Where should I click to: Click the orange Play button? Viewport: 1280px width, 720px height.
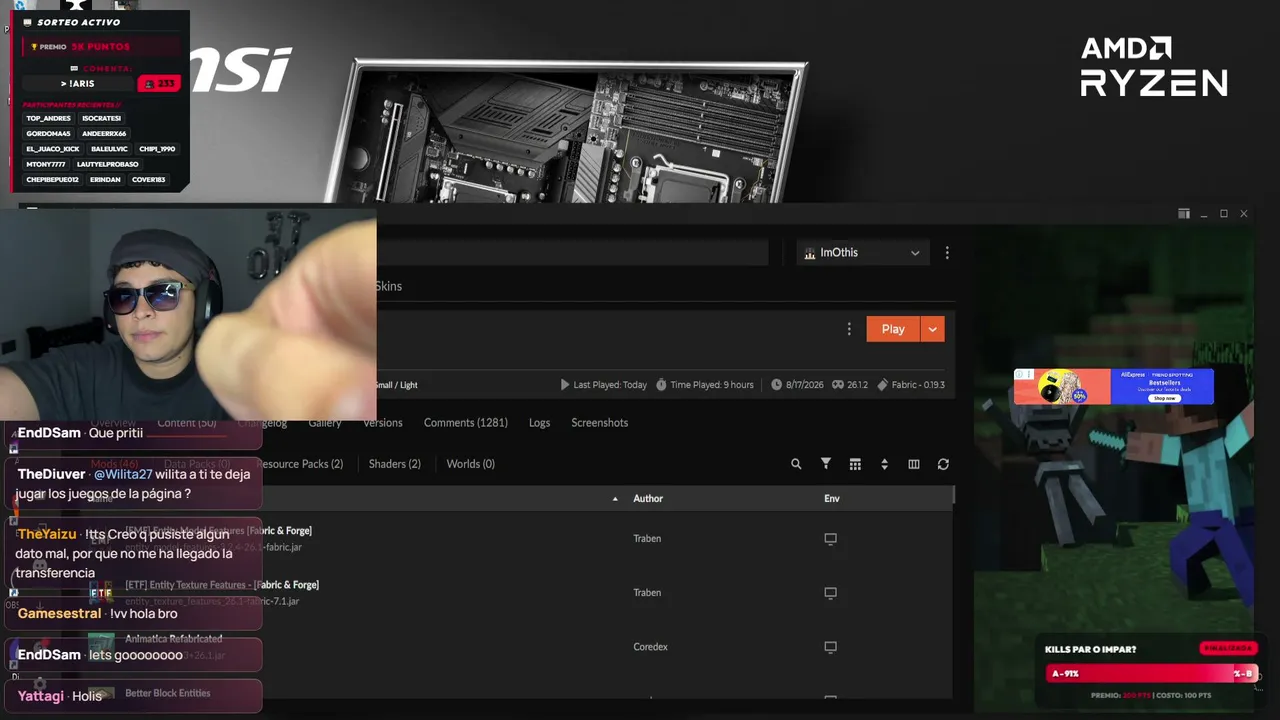(x=893, y=329)
